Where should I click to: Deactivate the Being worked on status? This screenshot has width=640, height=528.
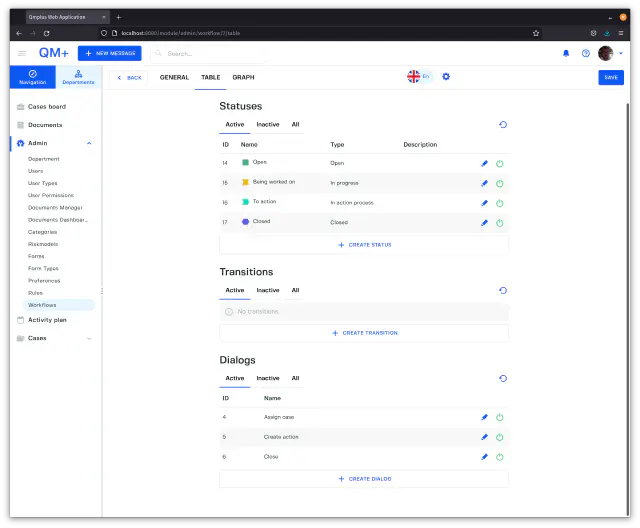point(500,183)
